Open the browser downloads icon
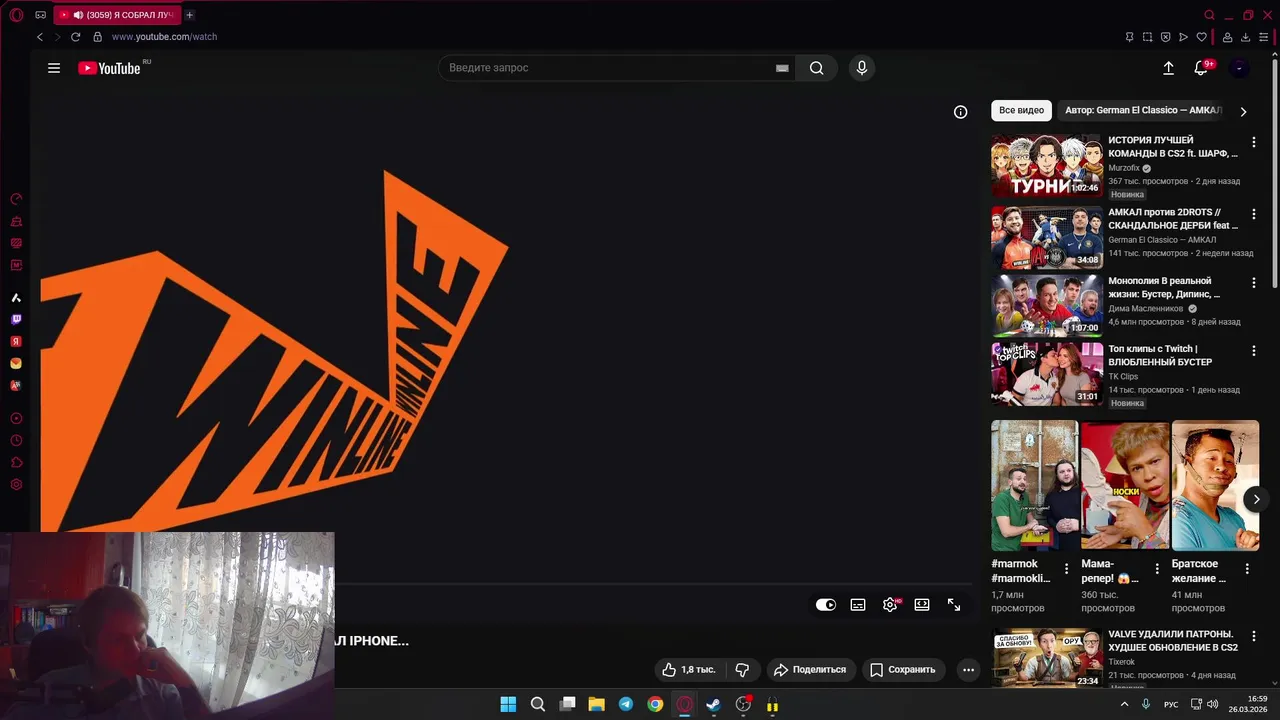The image size is (1280, 720). (1246, 37)
